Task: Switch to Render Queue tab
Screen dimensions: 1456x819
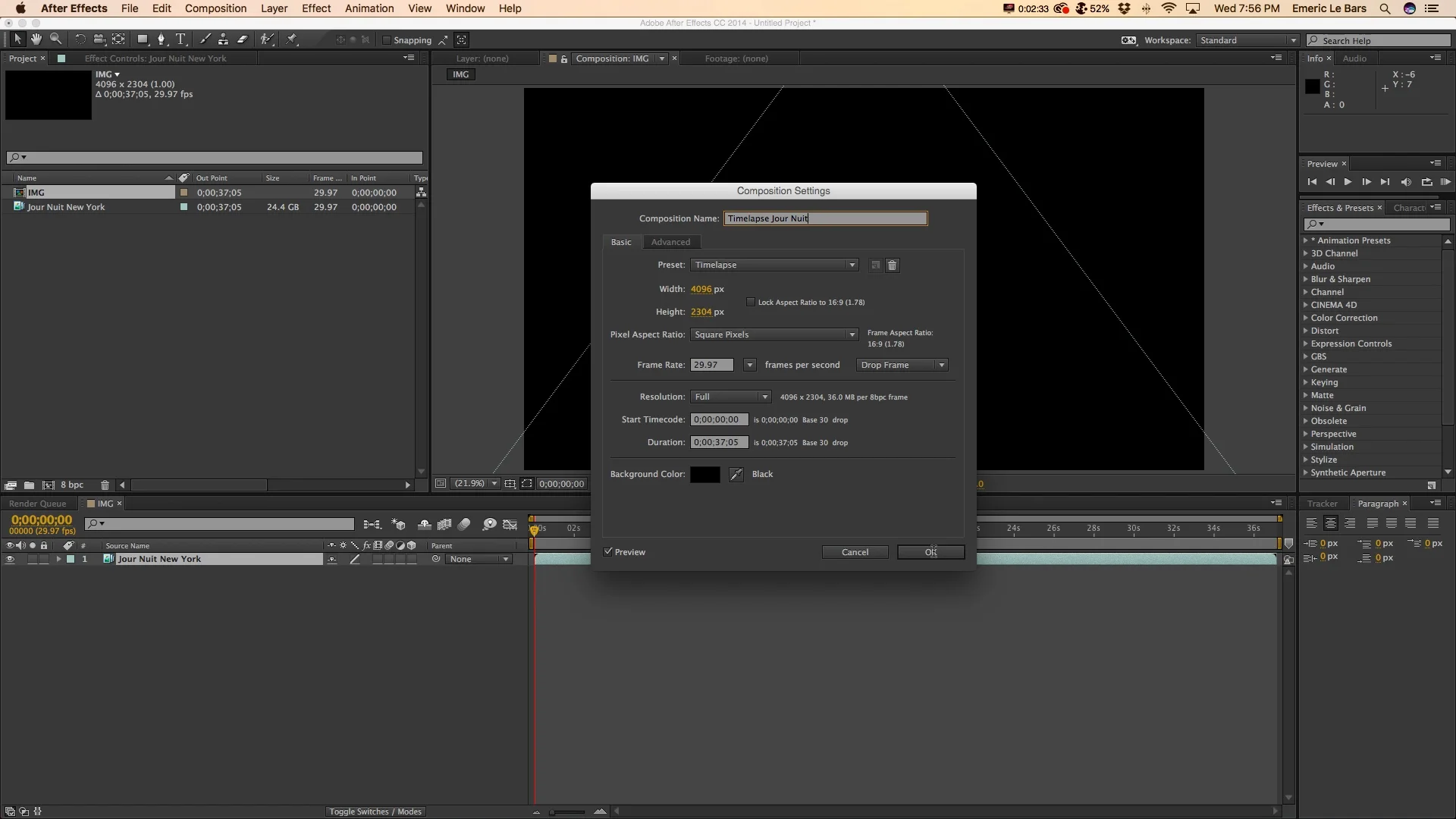Action: 37,504
